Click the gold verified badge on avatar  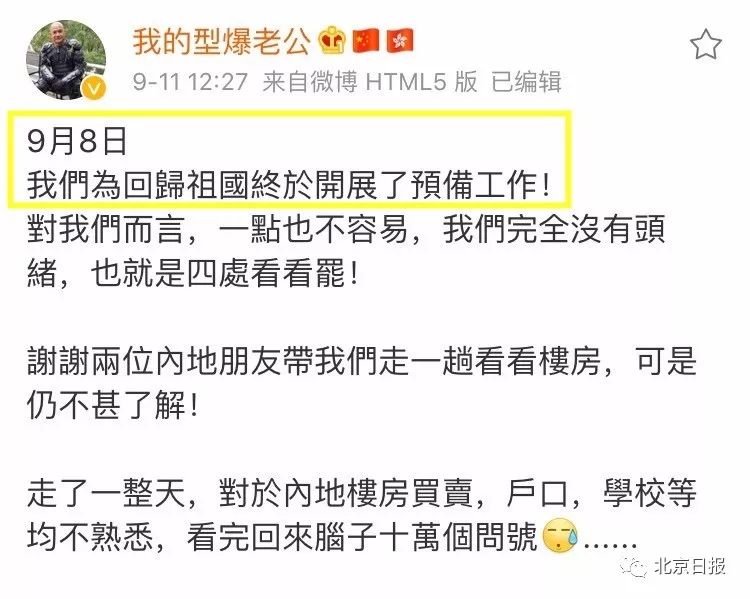94,89
